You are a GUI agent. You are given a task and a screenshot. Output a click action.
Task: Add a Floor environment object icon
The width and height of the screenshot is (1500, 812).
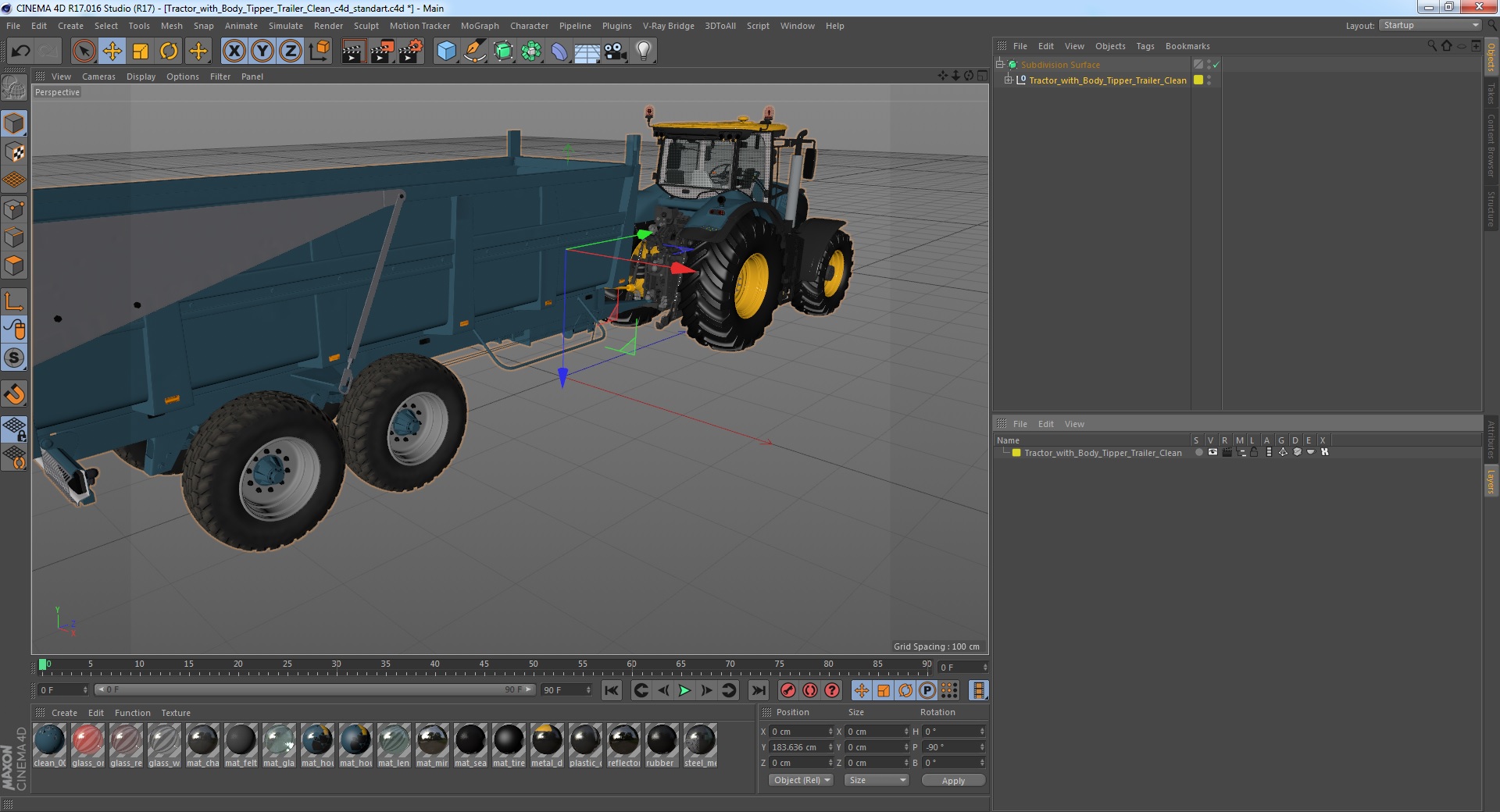point(587,52)
